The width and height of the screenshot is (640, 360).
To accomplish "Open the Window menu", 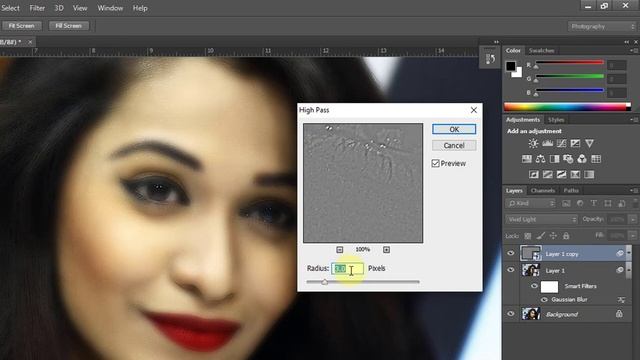I will click(x=110, y=8).
